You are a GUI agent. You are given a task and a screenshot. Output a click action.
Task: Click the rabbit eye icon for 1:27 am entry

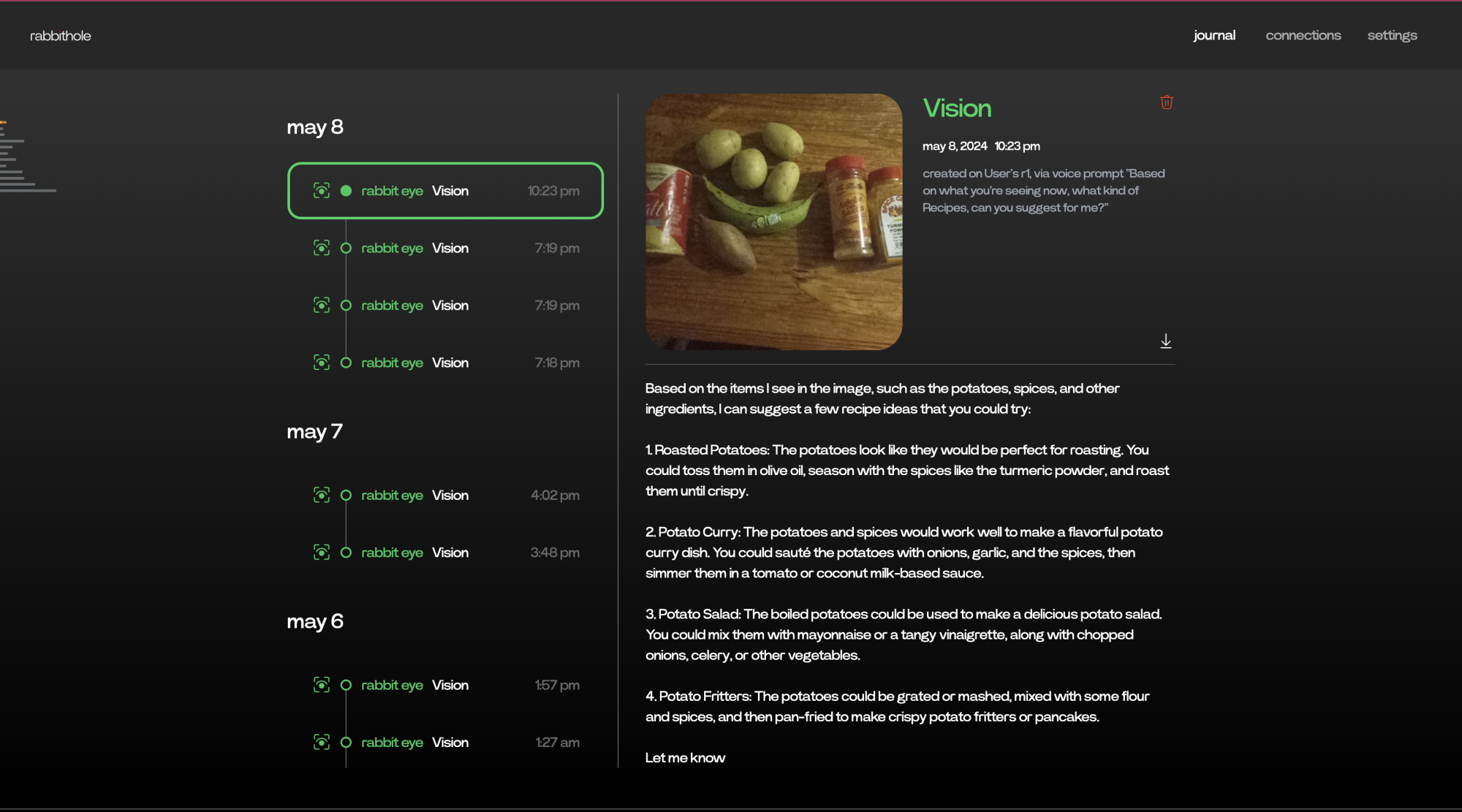[x=322, y=743]
